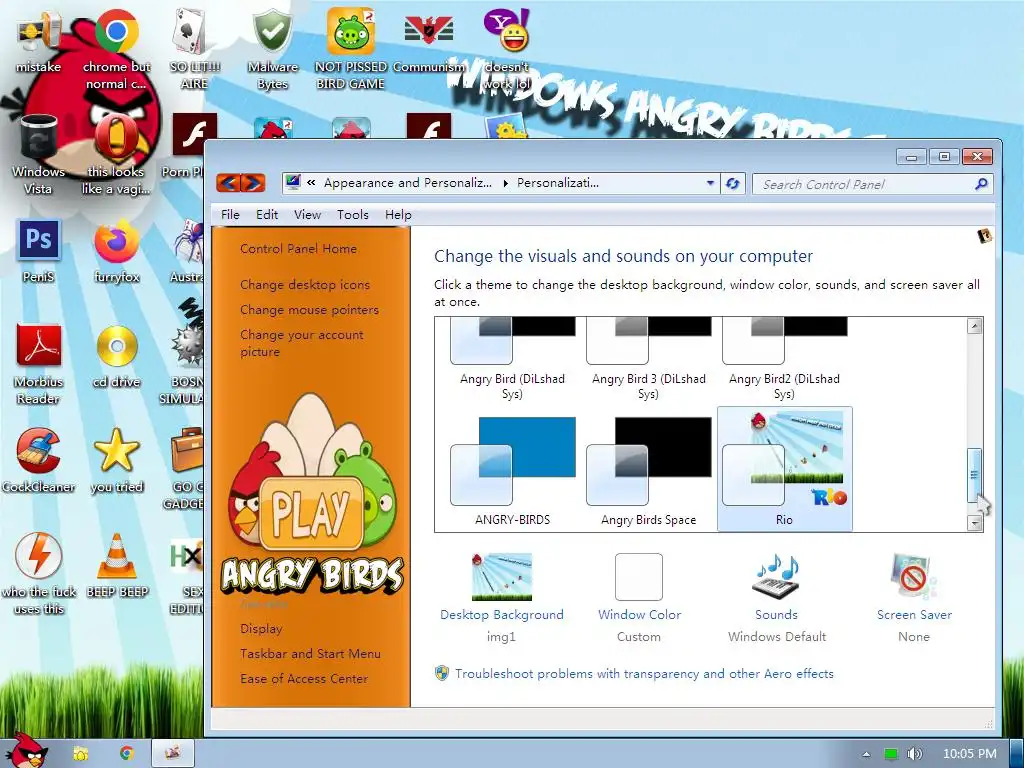Image resolution: width=1024 pixels, height=768 pixels.
Task: Go back with the left navigation arrow
Action: pos(228,183)
